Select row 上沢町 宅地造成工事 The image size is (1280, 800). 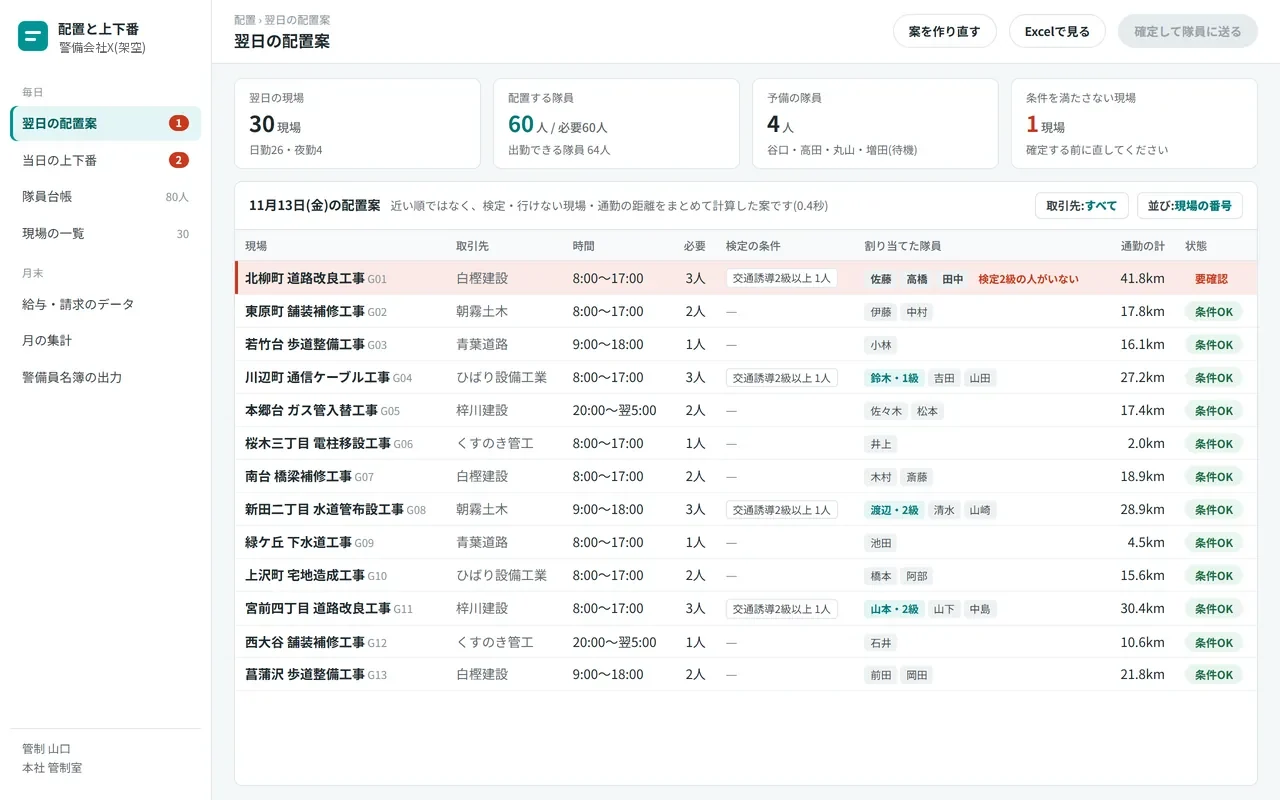tap(746, 575)
